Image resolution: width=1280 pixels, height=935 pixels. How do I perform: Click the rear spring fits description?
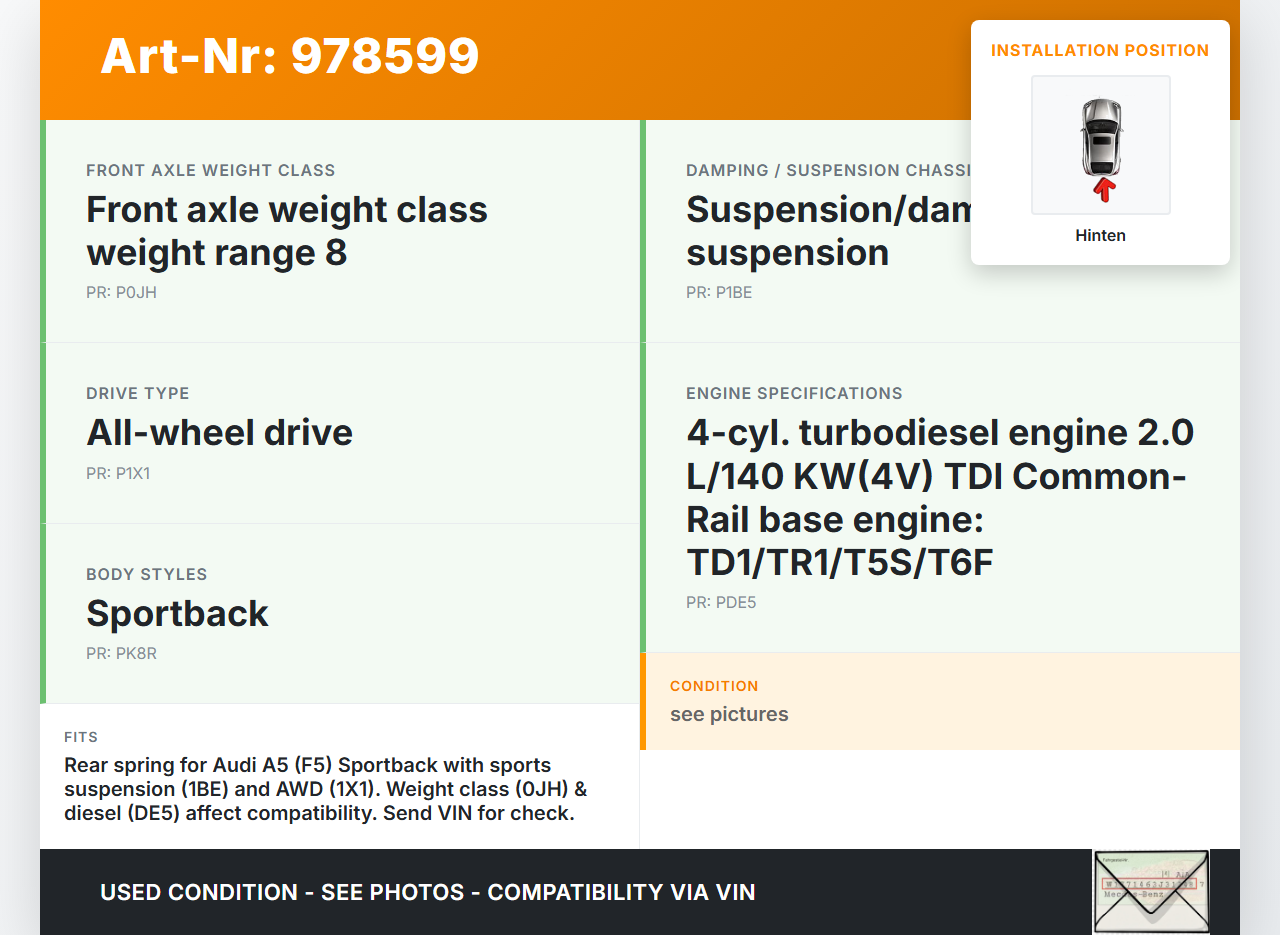click(x=325, y=789)
